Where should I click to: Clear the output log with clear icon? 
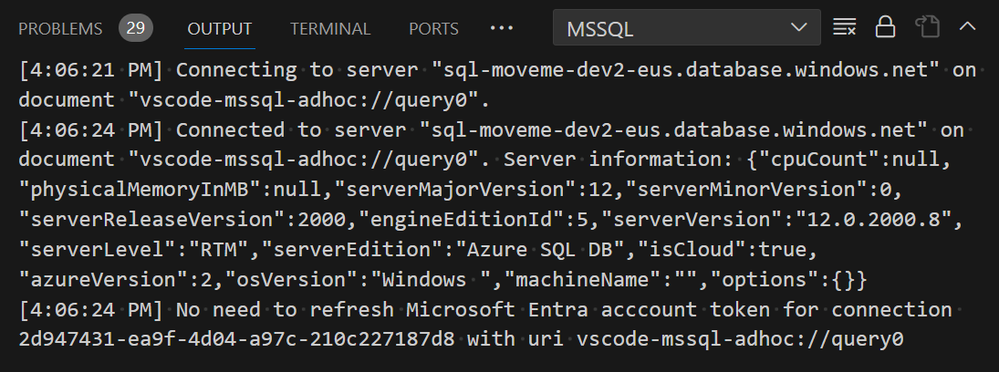point(844,27)
